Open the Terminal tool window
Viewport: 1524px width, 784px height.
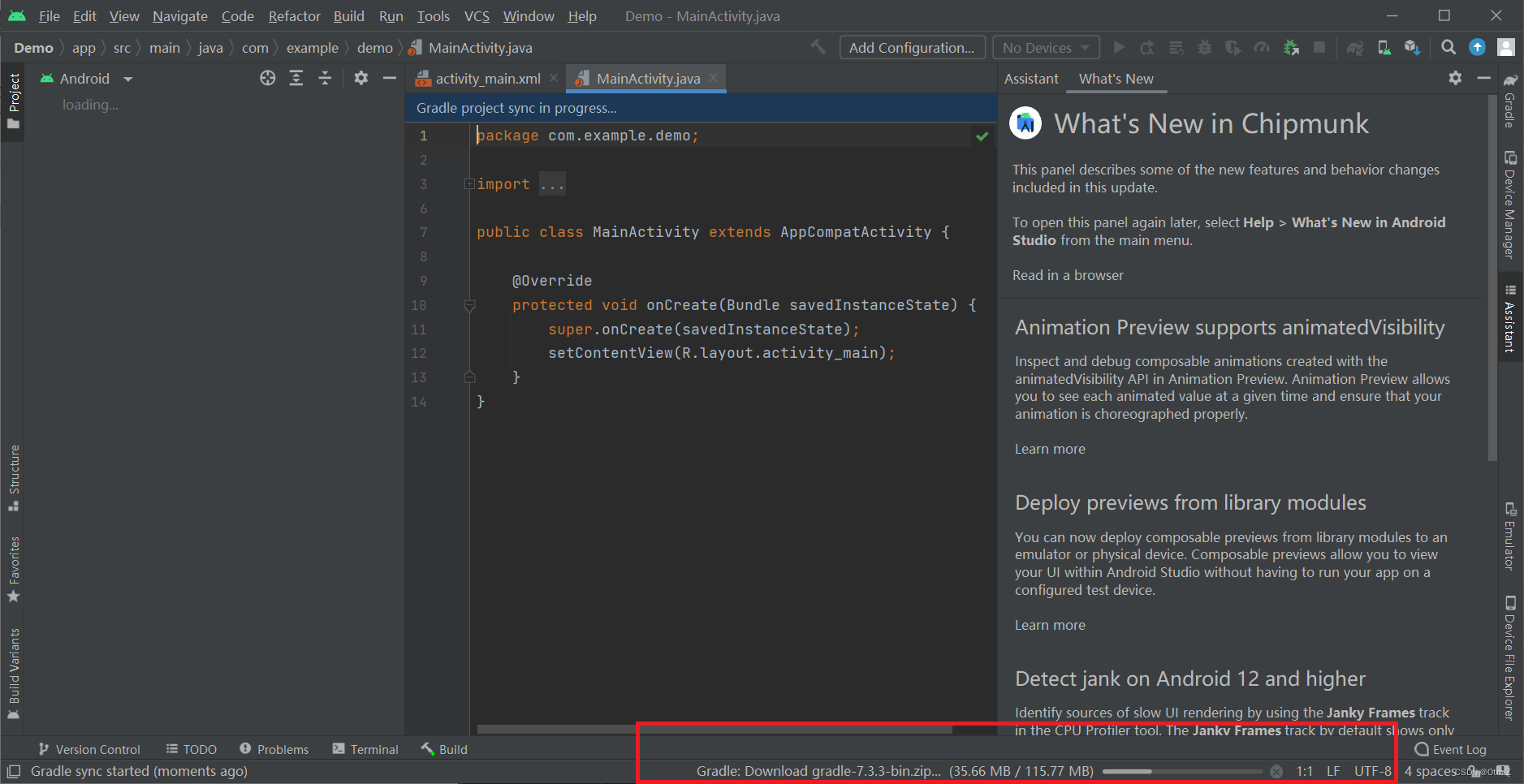pos(365,749)
